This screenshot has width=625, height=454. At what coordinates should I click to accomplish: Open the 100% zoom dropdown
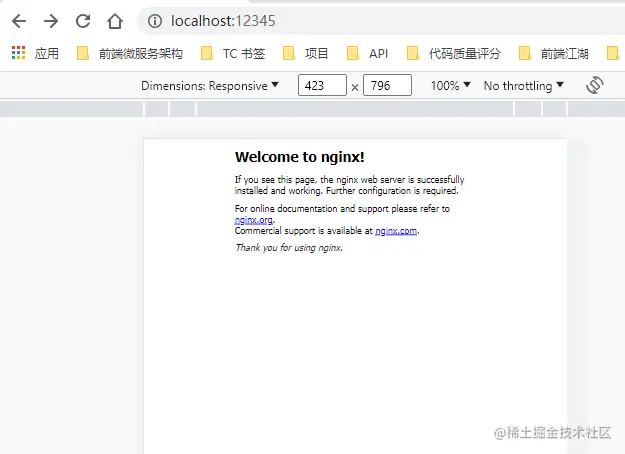[x=450, y=85]
